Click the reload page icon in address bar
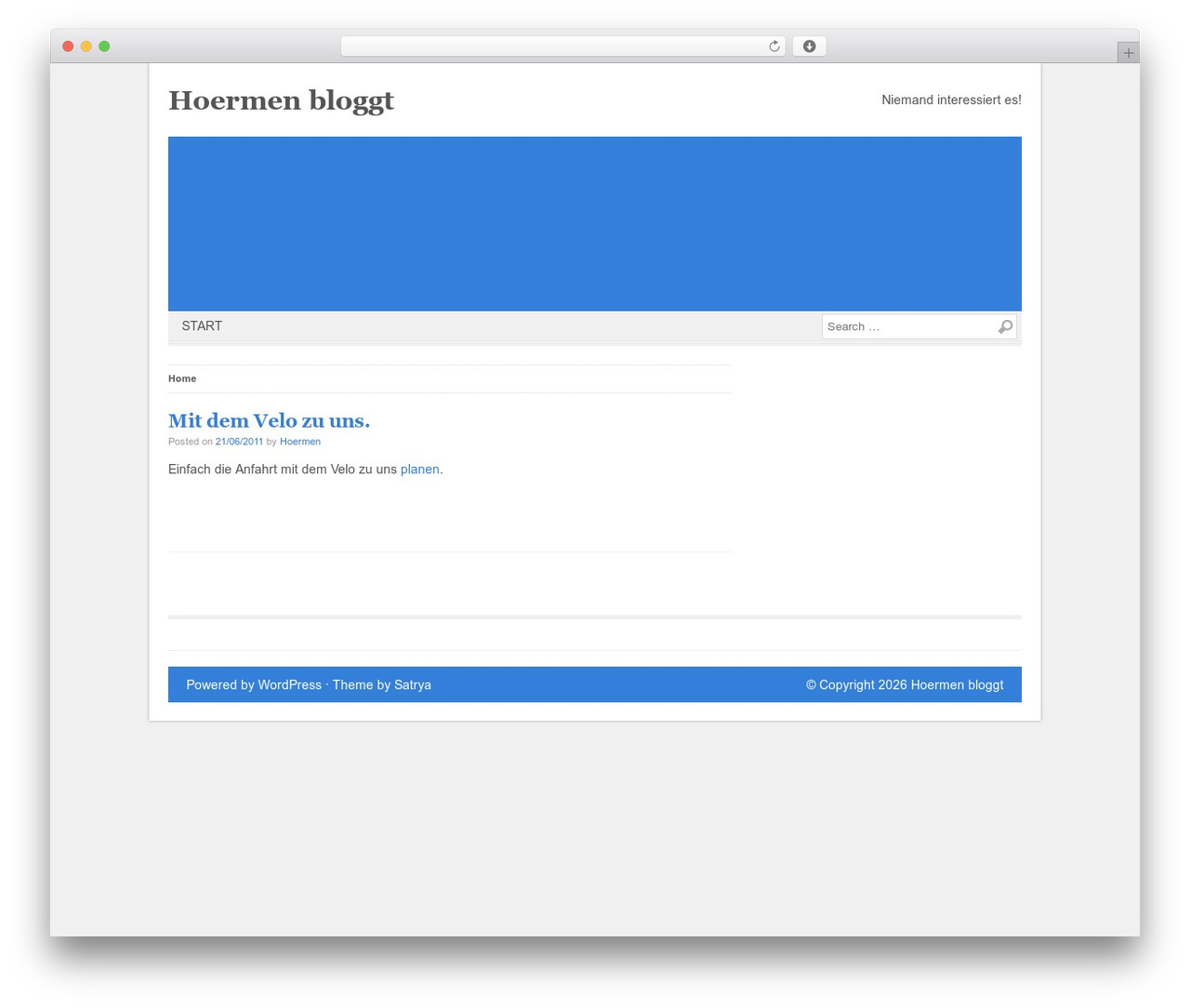Viewport: 1190px width, 1008px height. (773, 46)
